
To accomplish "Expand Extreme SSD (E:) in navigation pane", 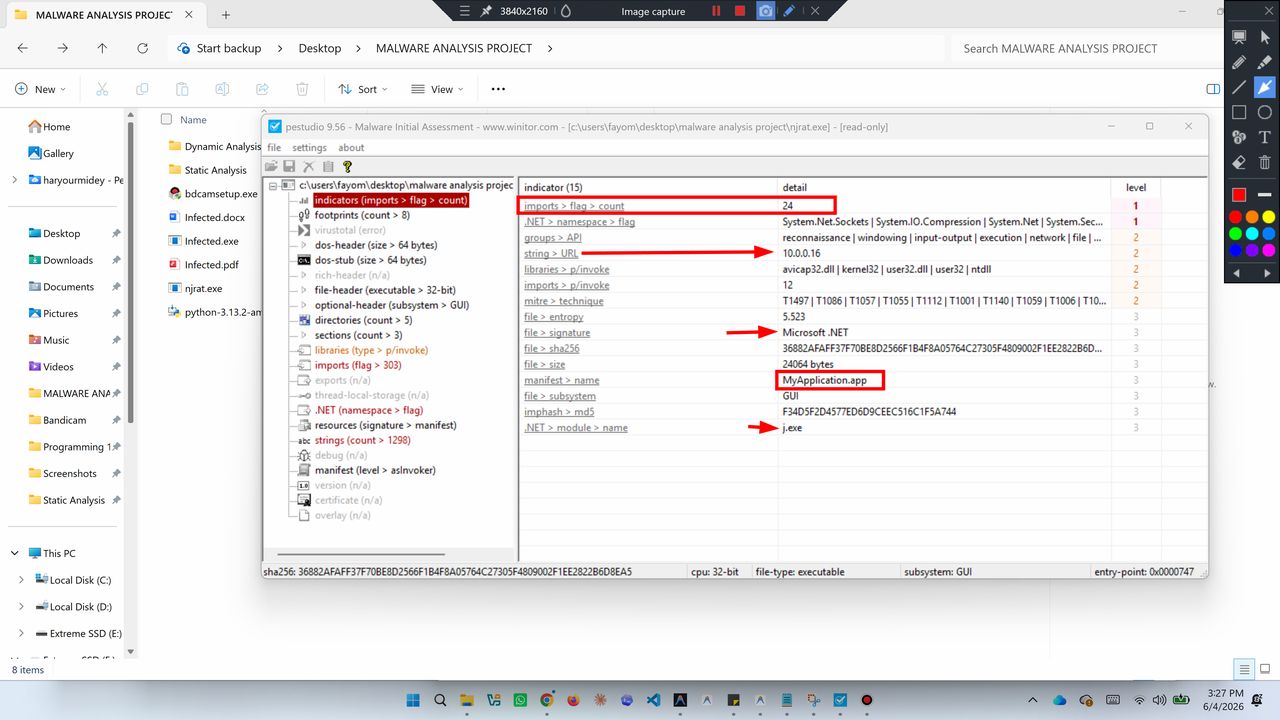I will (x=22, y=634).
